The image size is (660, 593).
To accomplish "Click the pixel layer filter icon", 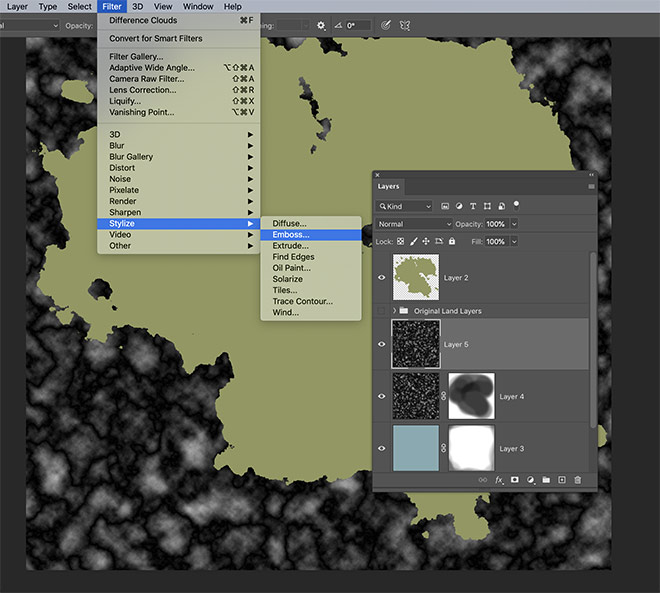I will coord(445,206).
